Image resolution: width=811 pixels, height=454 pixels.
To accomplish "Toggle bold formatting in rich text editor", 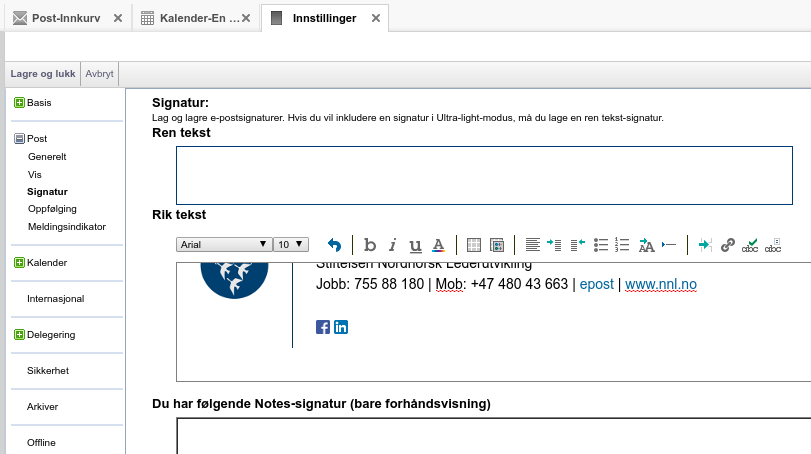I will (369, 245).
